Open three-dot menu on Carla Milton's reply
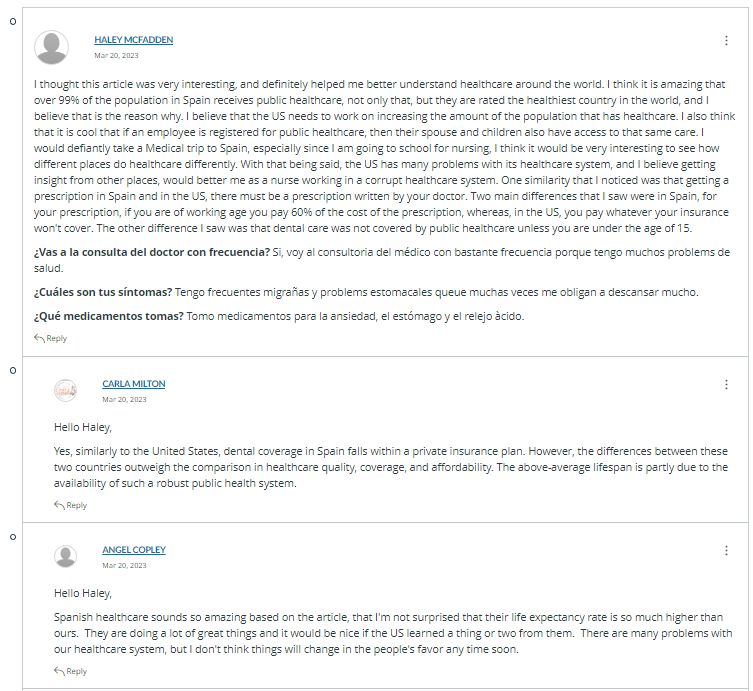Screen dimensions: 753x691 (726, 385)
